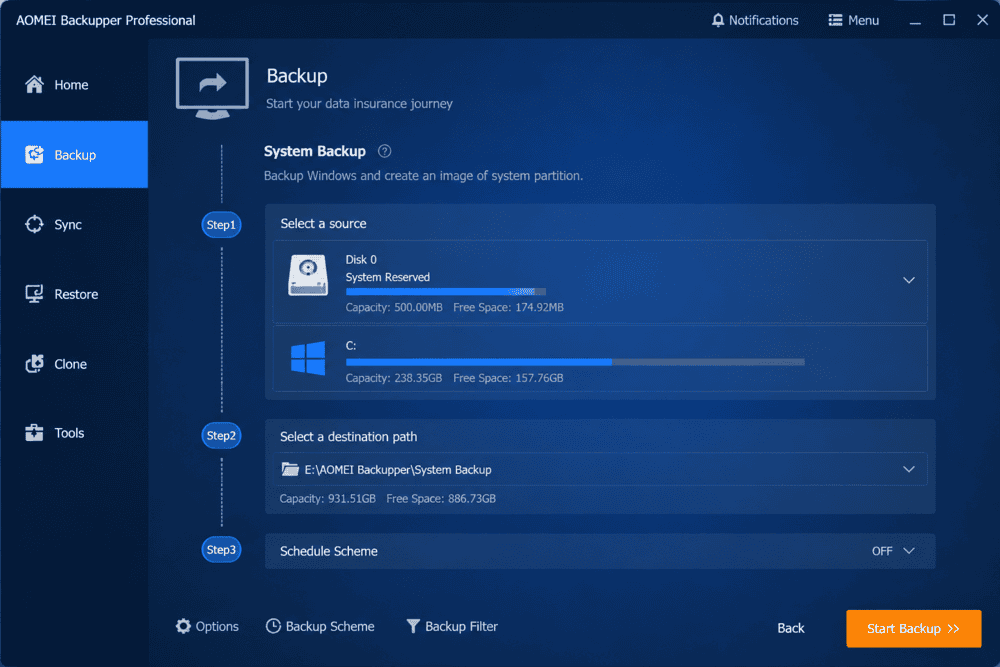
Task: Open Backup Scheme settings
Action: tap(320, 626)
